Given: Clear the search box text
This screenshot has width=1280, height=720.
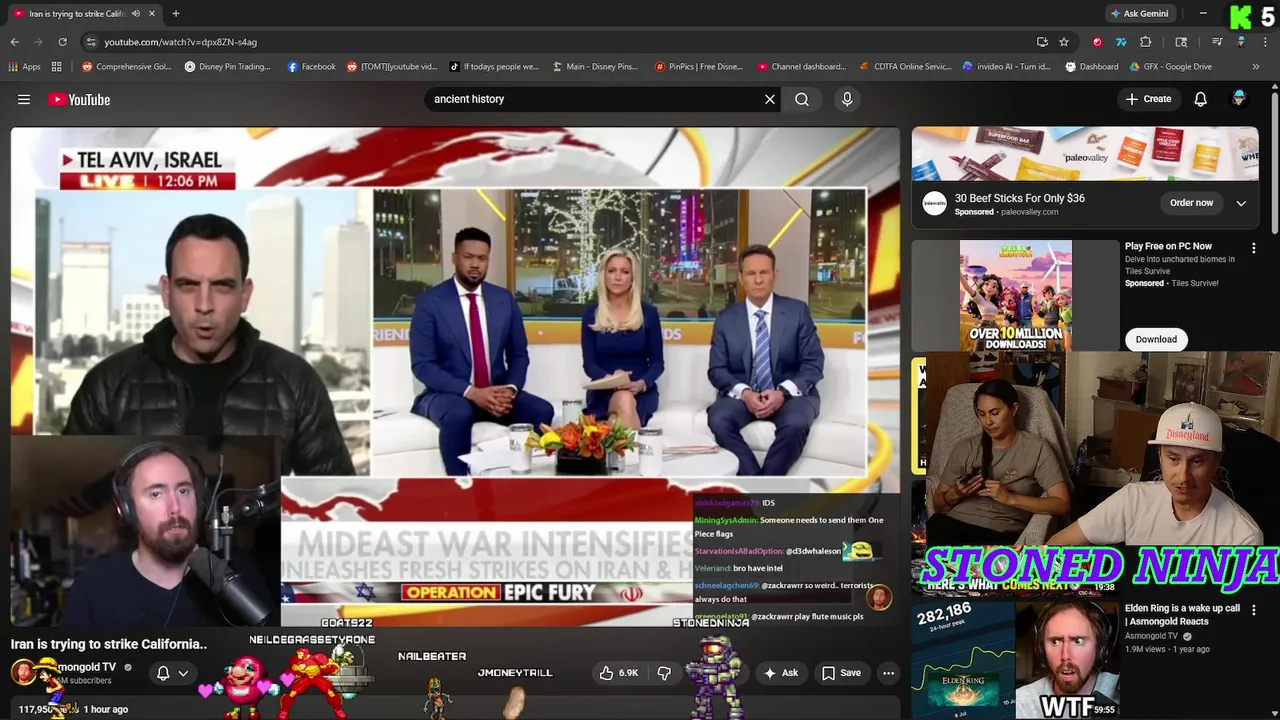Looking at the screenshot, I should coord(770,99).
